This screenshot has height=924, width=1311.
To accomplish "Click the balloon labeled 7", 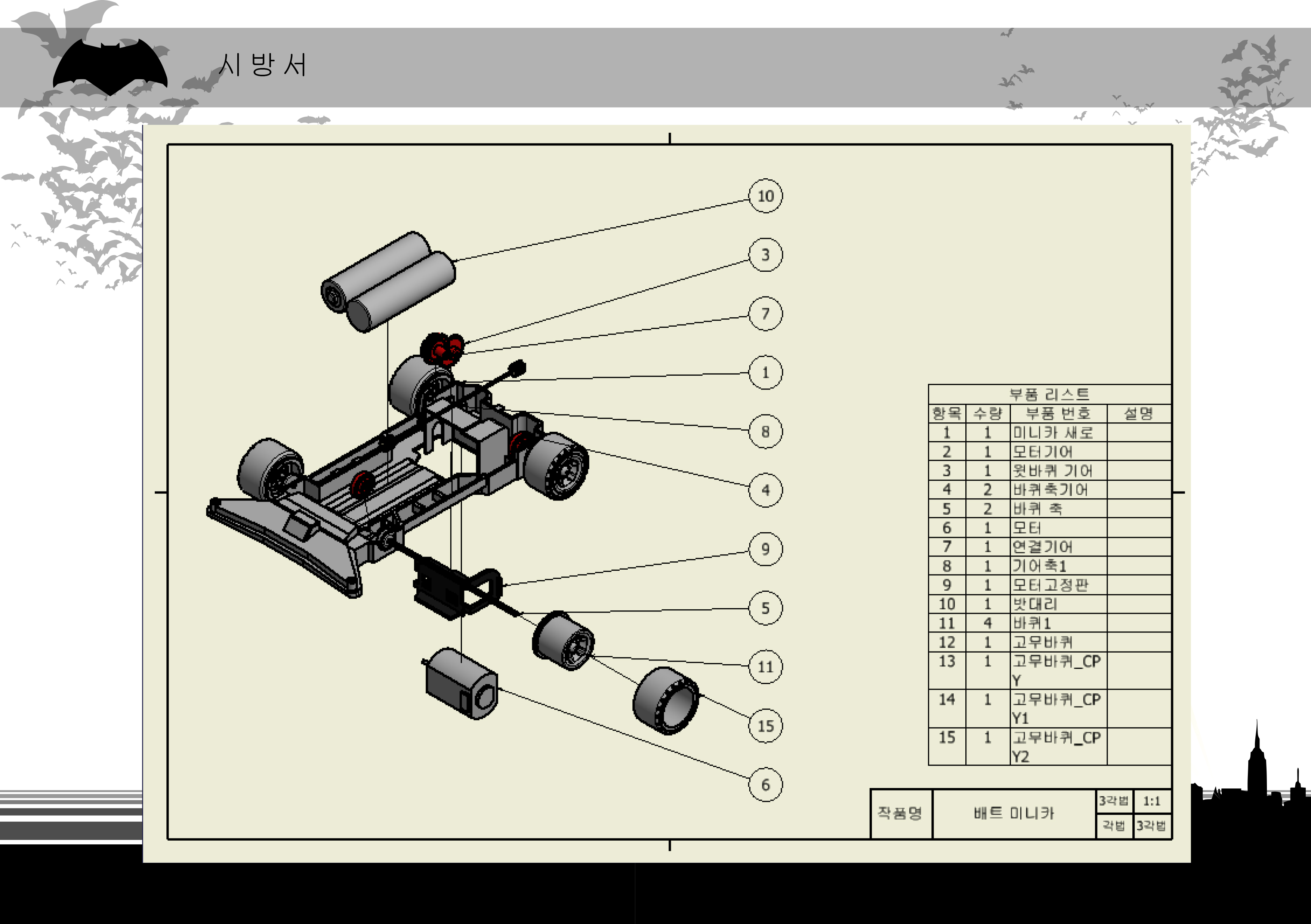I will 765,314.
